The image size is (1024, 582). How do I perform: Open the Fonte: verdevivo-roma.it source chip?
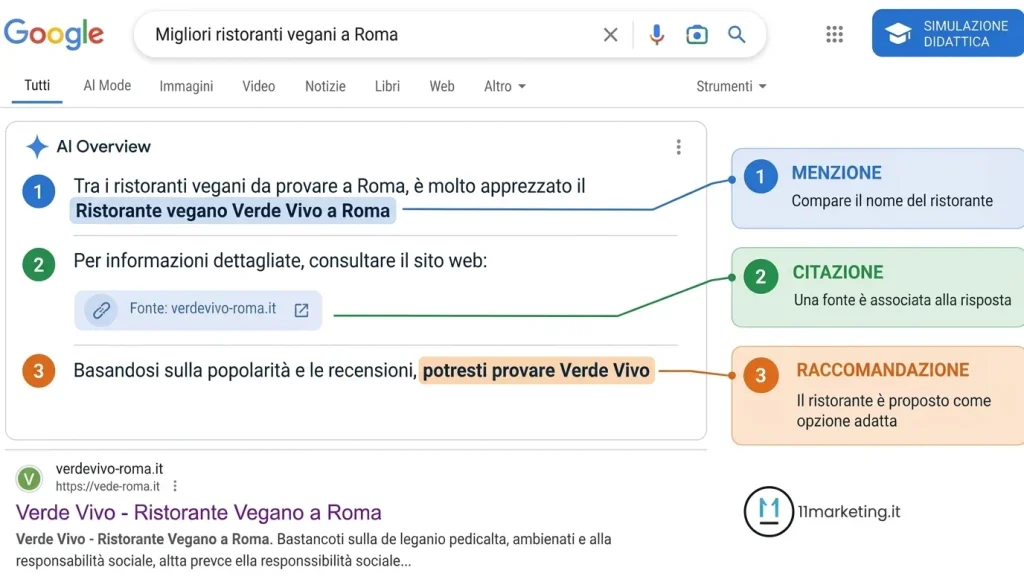pos(198,310)
